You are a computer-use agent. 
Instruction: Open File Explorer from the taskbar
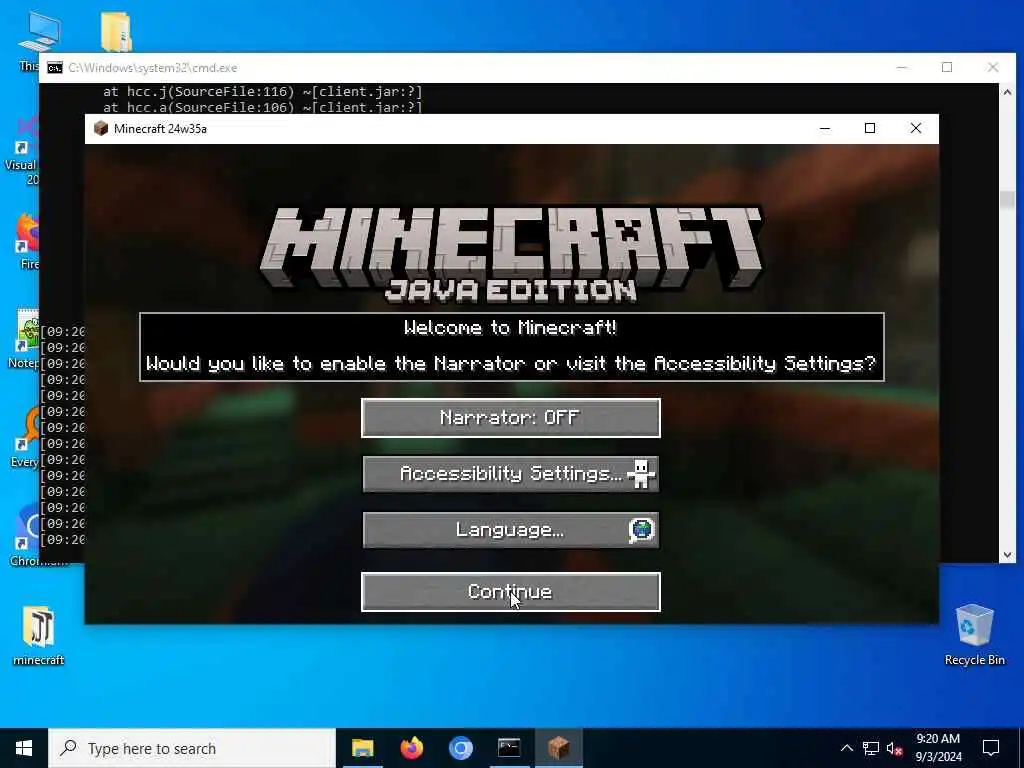click(362, 748)
